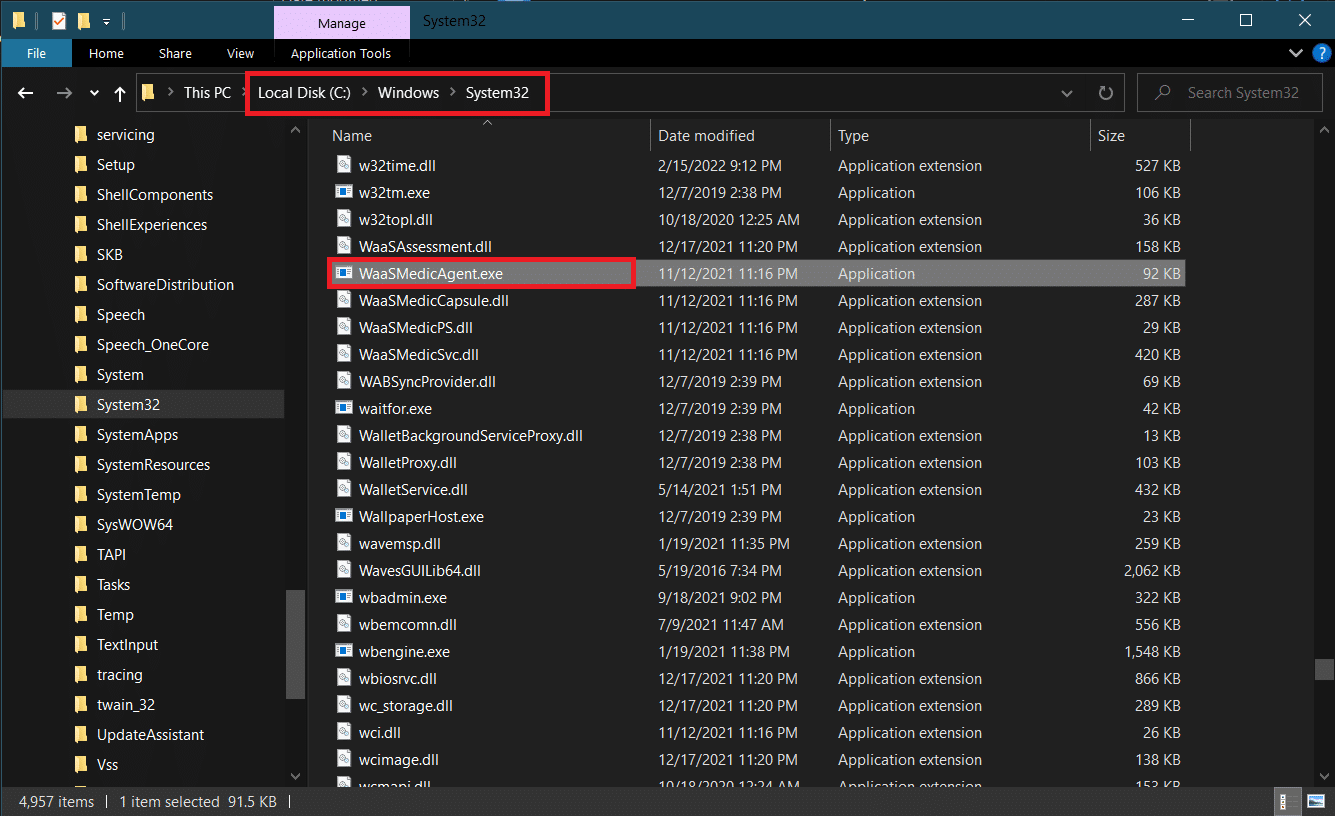Click the Tasks folder icon in tree
This screenshot has height=816, width=1335.
tap(82, 585)
